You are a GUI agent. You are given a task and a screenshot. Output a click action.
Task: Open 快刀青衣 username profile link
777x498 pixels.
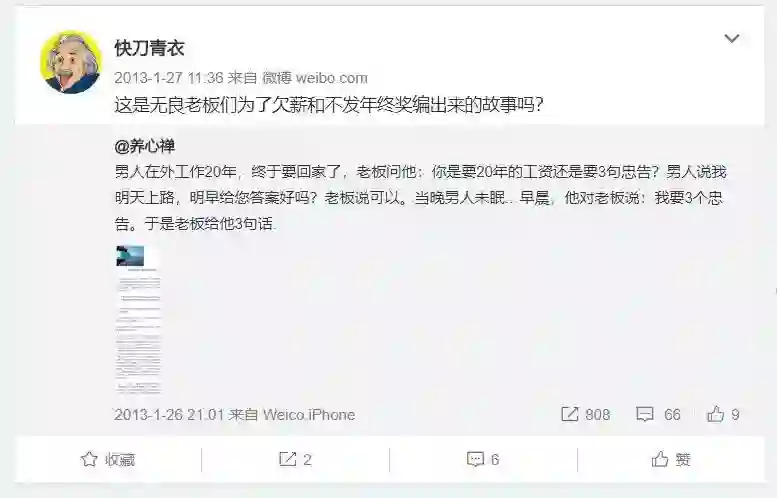click(149, 48)
